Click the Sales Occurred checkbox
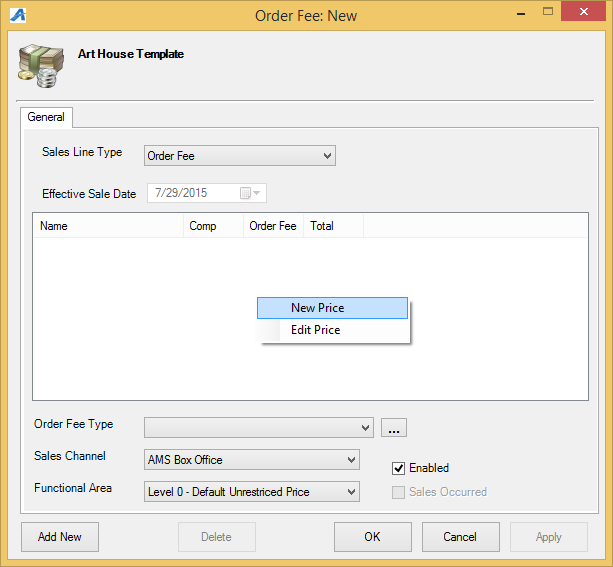The height and width of the screenshot is (567, 613). (398, 492)
